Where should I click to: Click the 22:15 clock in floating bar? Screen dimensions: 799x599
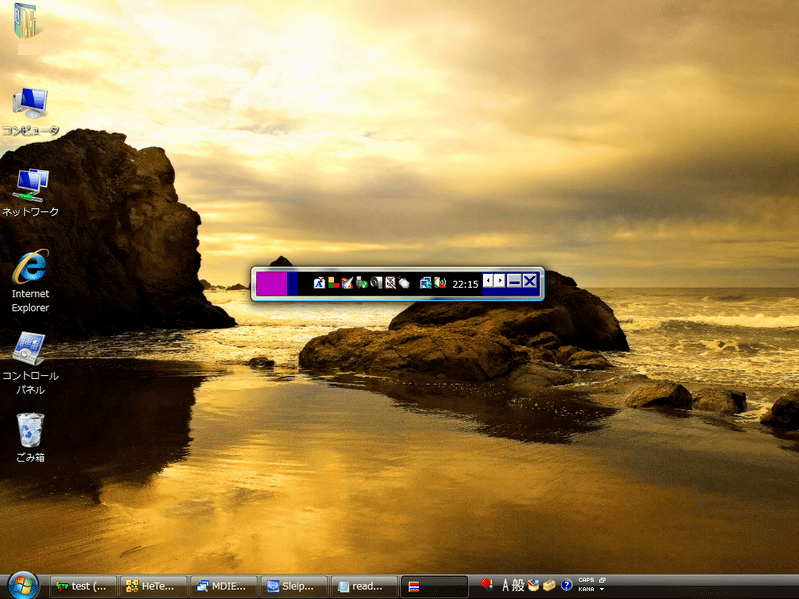[465, 284]
